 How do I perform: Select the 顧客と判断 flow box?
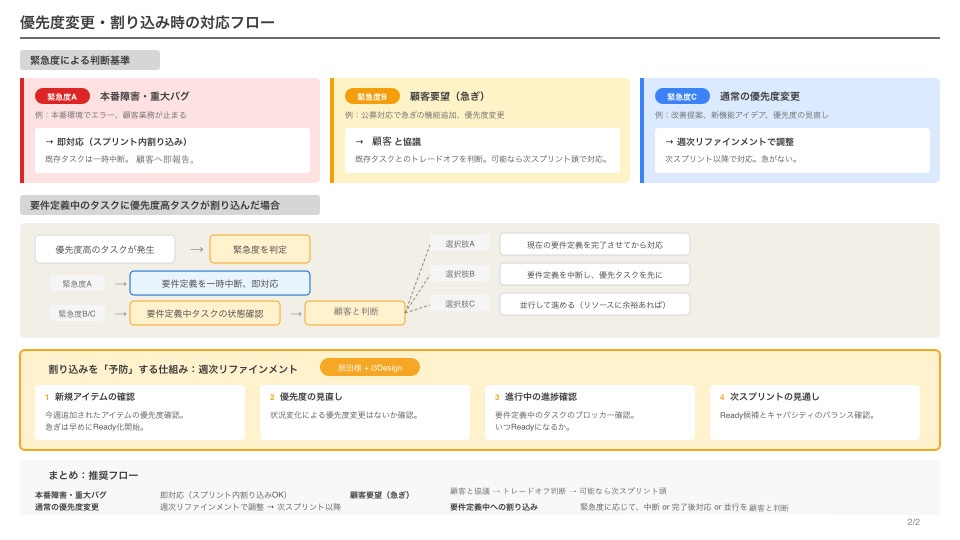point(355,312)
